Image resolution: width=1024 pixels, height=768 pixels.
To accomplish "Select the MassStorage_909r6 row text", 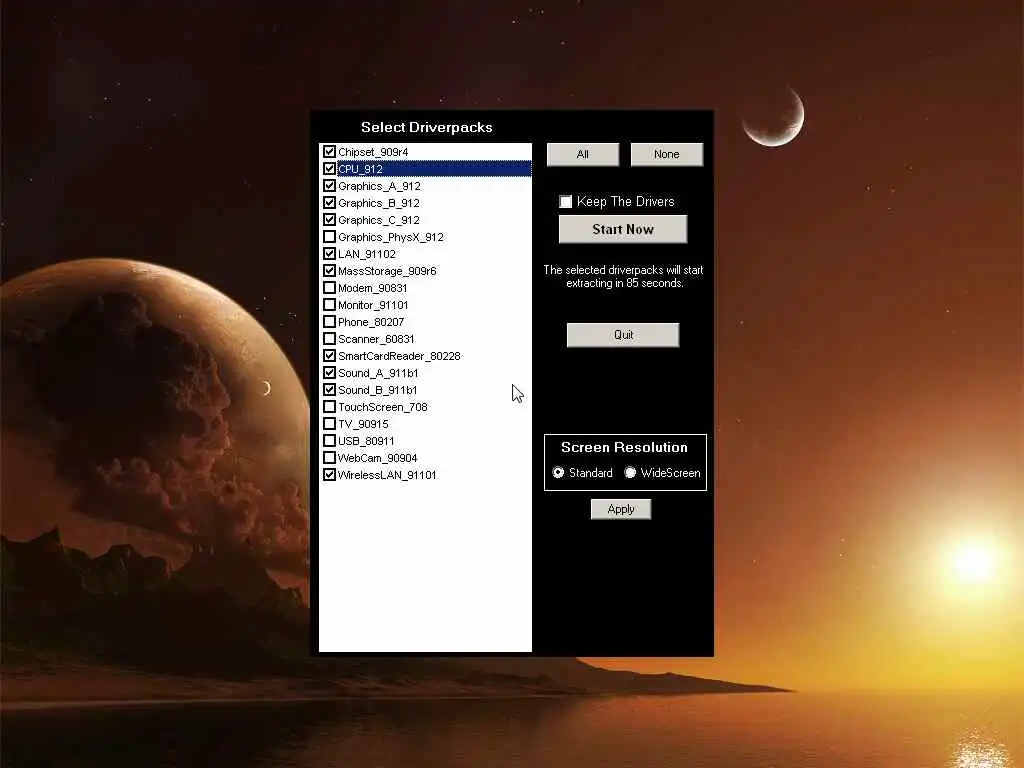I will [387, 271].
